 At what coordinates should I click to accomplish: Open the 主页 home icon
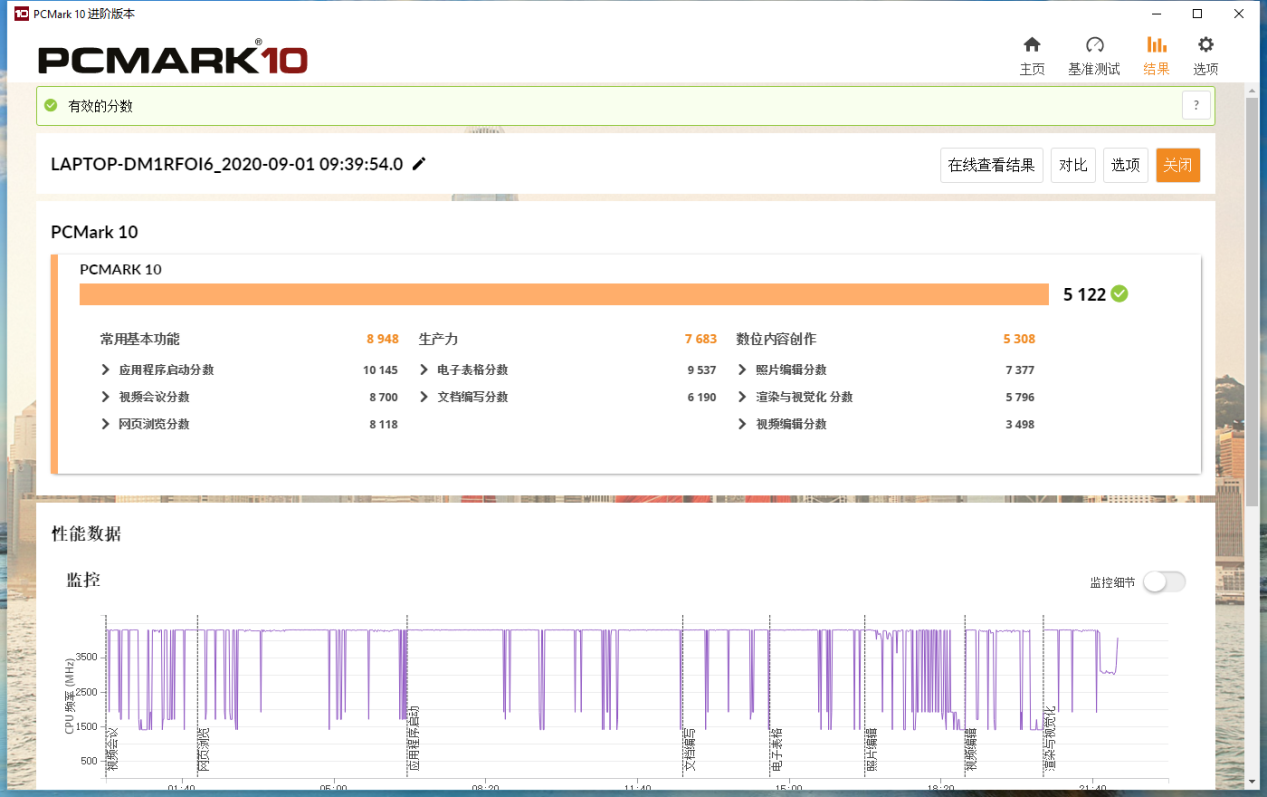point(1032,45)
